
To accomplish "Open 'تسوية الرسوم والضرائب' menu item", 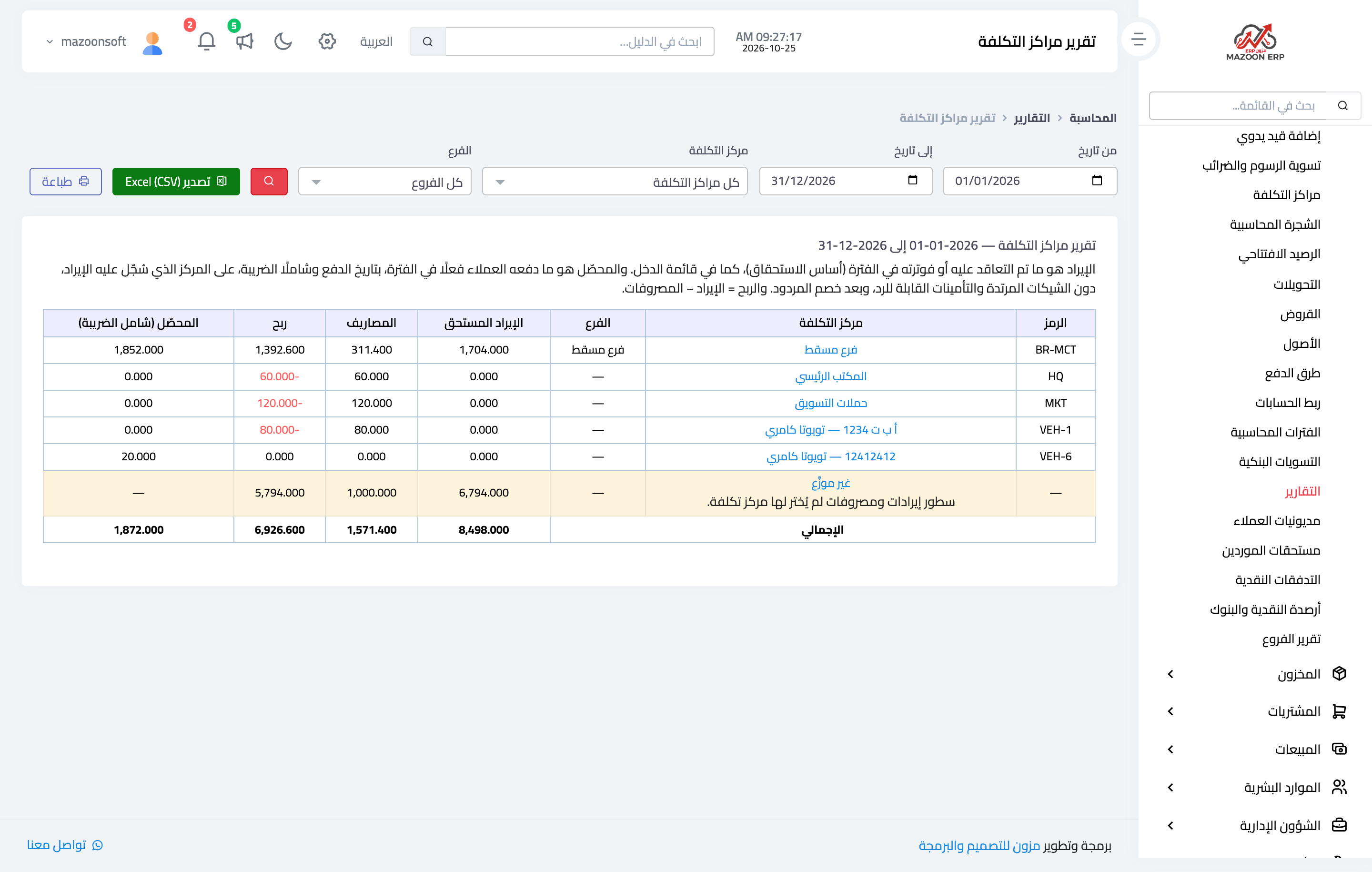I will tap(1261, 165).
